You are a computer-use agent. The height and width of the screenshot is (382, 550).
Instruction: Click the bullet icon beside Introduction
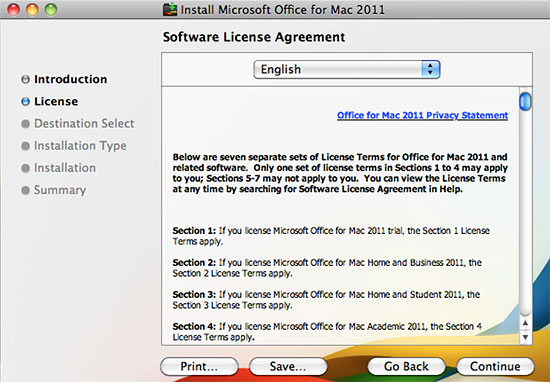point(25,79)
